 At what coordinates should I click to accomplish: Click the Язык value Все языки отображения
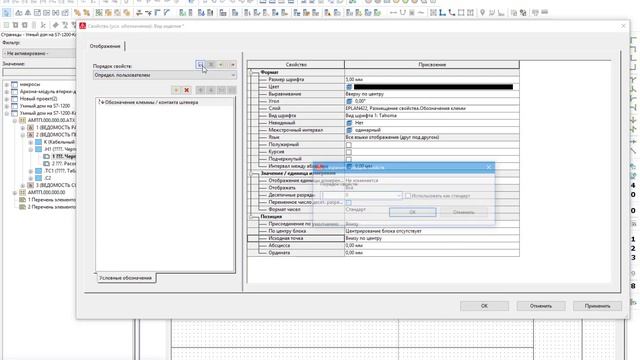click(x=432, y=138)
